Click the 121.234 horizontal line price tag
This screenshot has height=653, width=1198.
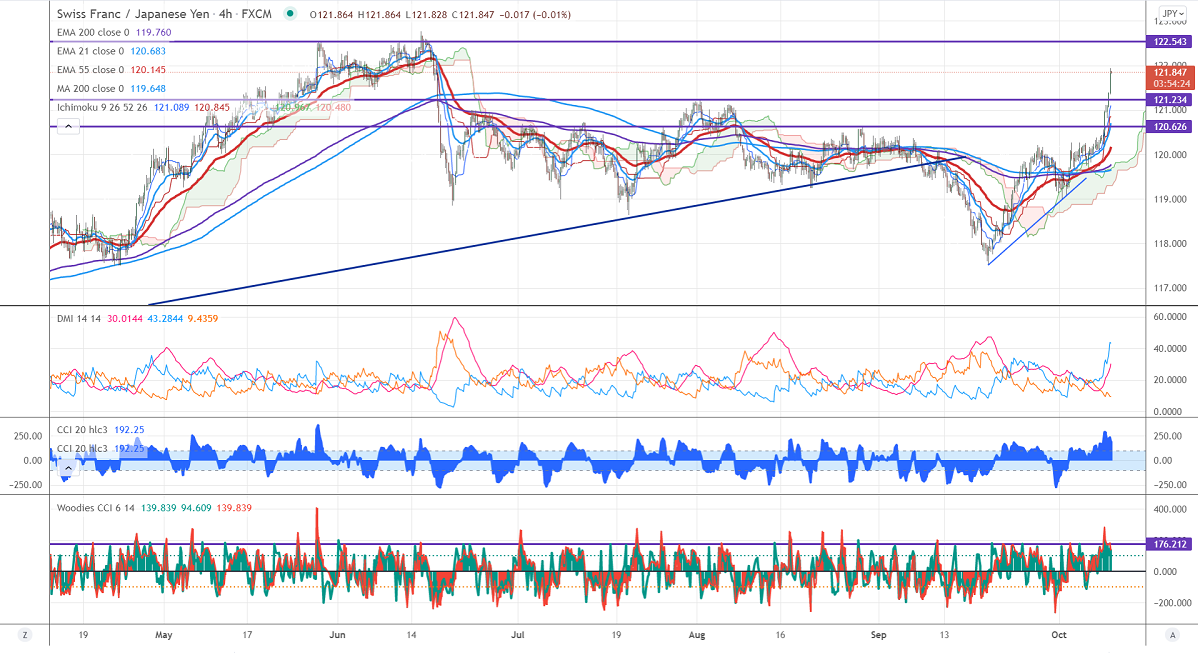[1170, 100]
